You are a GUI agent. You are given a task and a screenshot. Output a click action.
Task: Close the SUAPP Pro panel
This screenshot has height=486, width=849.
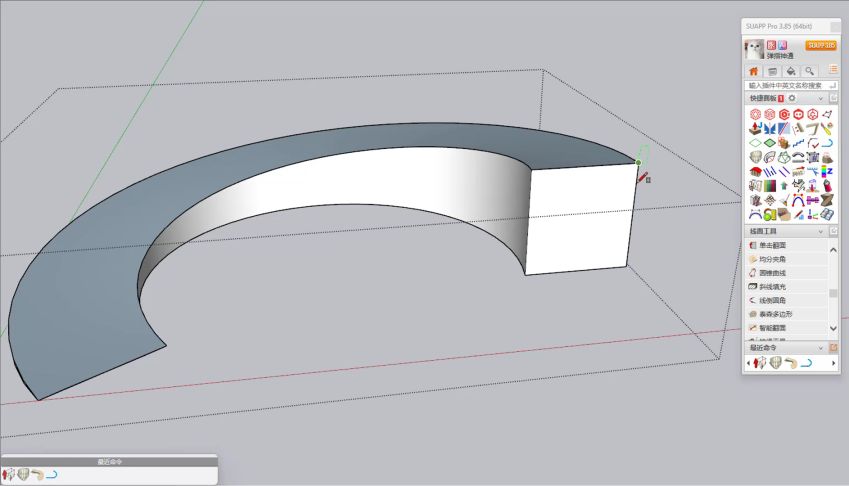(835, 26)
